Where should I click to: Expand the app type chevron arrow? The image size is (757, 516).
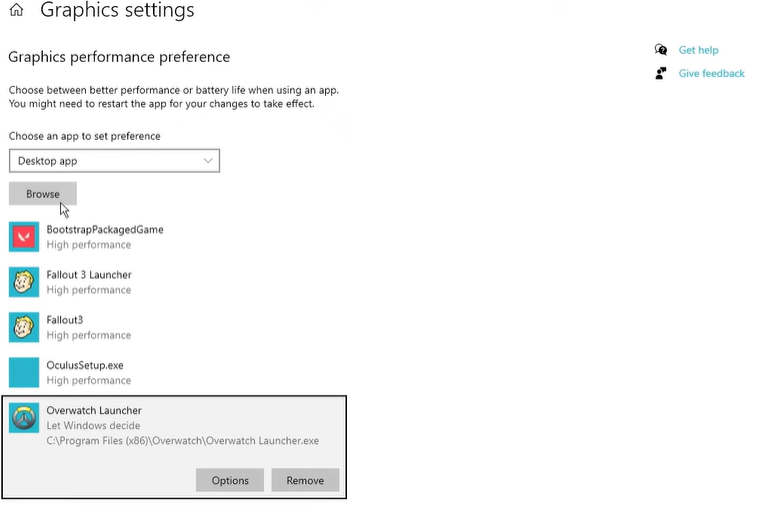[x=208, y=161]
